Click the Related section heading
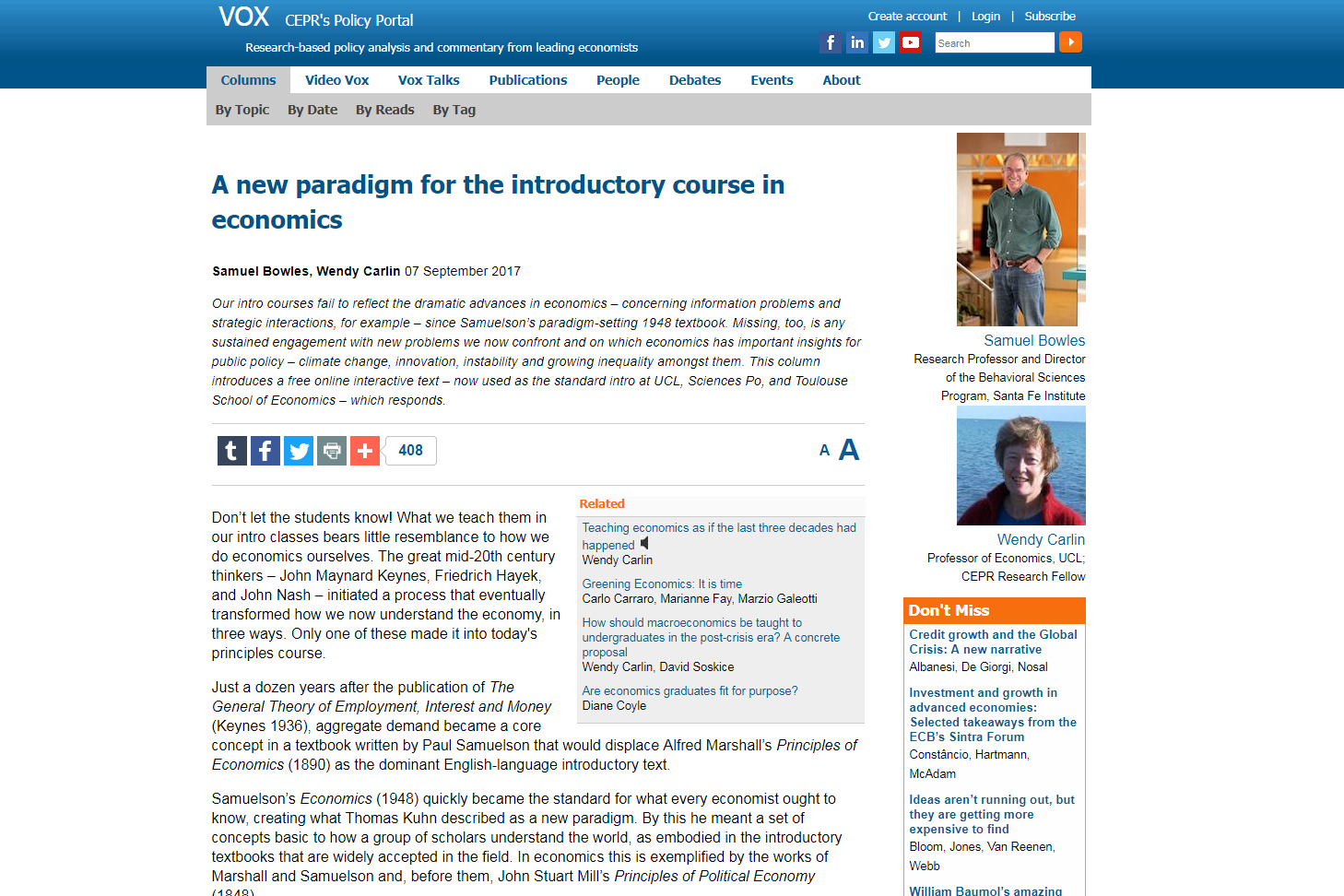Screen dimensions: 1344x896 602,504
